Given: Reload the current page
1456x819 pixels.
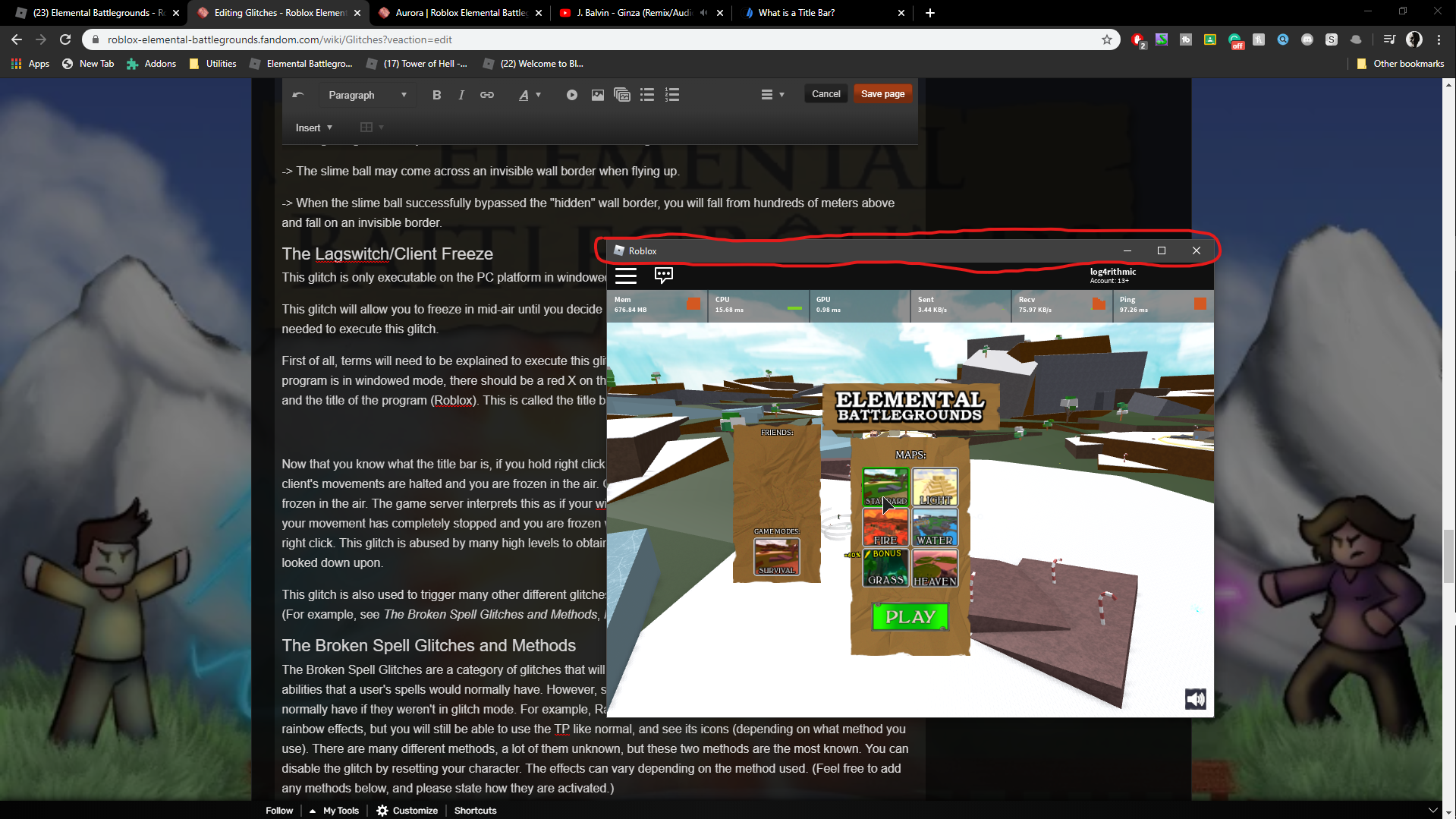Looking at the screenshot, I should coord(65,39).
